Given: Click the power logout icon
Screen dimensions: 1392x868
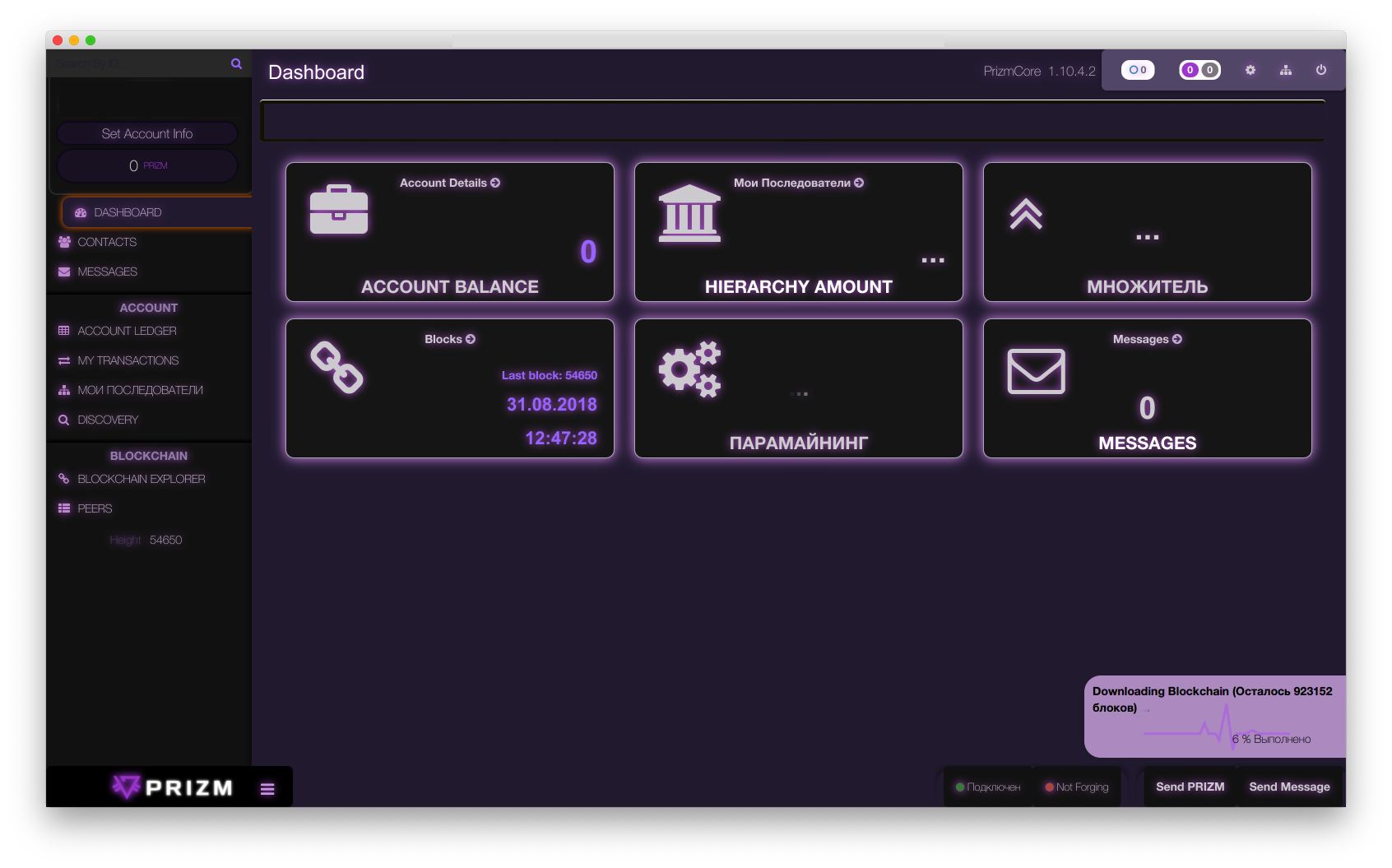Looking at the screenshot, I should [x=1321, y=70].
